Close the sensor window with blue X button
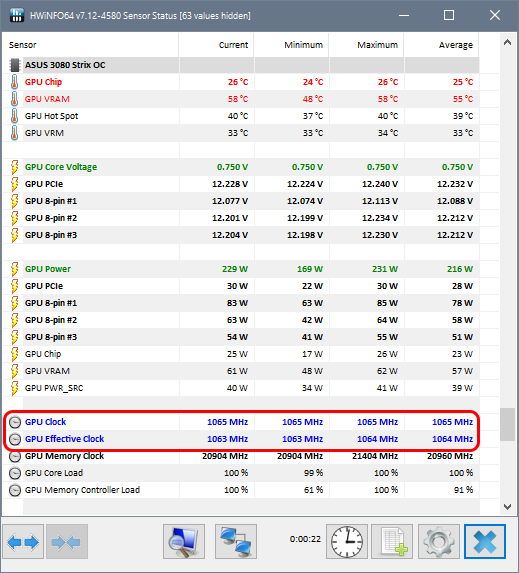This screenshot has width=519, height=573. pyautogui.click(x=485, y=542)
